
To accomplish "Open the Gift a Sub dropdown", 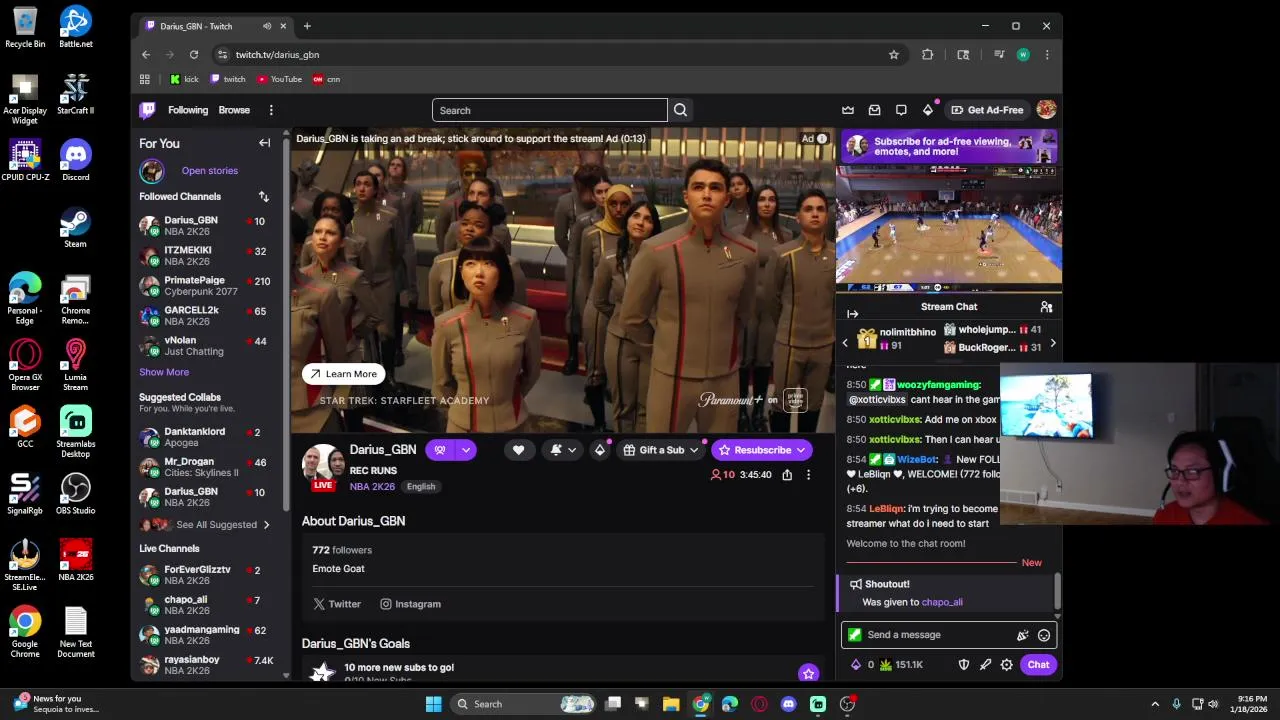I will (x=661, y=450).
